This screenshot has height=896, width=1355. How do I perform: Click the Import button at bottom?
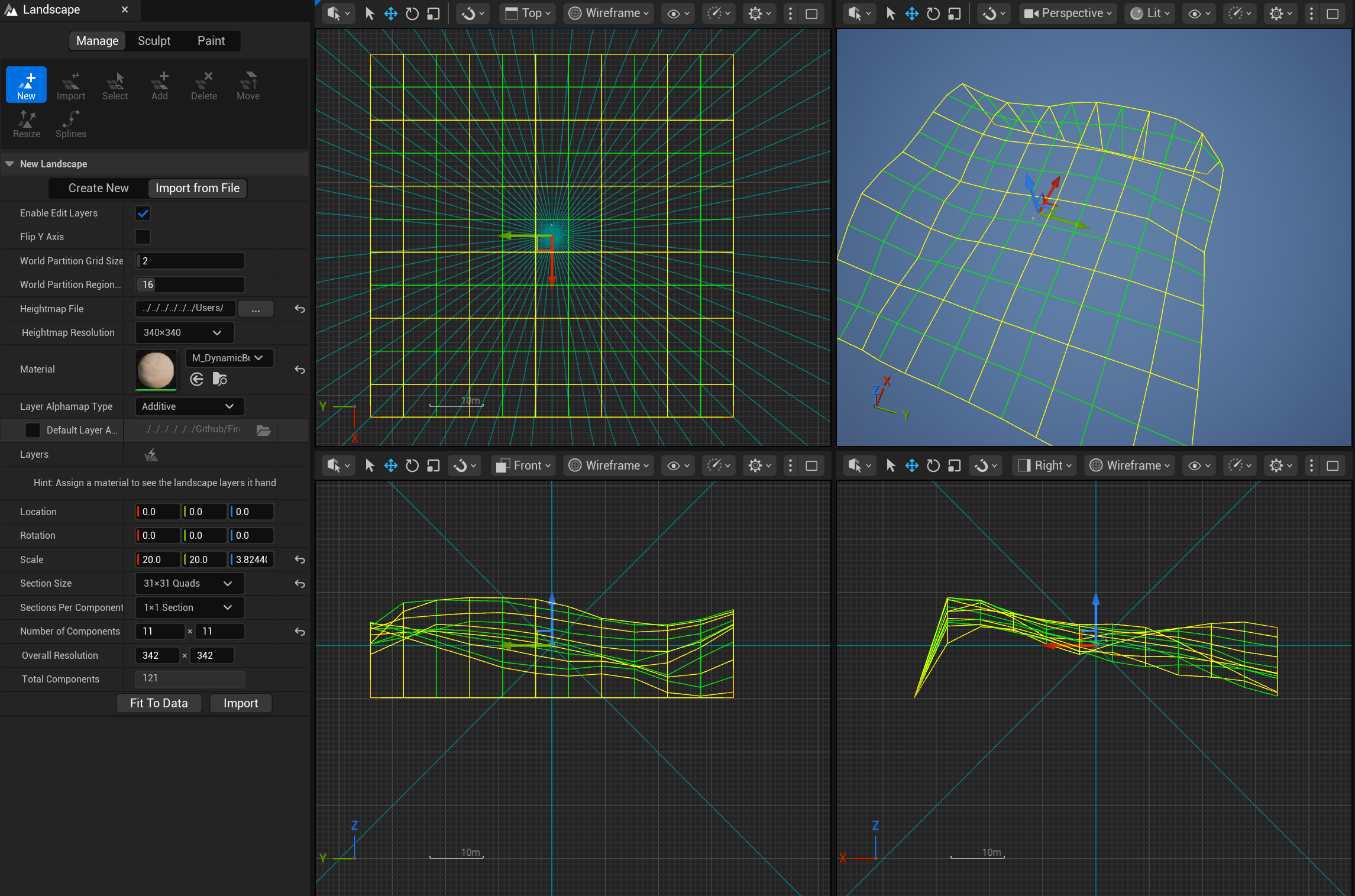241,703
